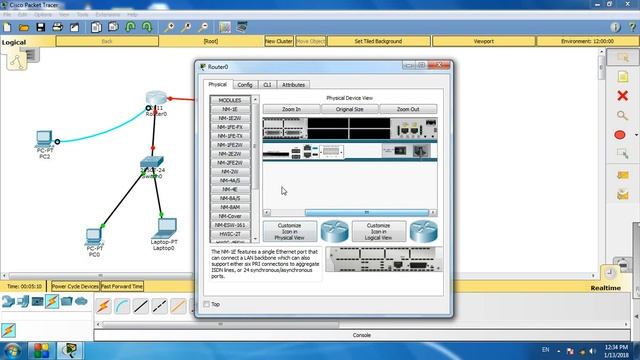Click the Redo green arrow icon
Screen dimensions: 640x360
[147, 27]
